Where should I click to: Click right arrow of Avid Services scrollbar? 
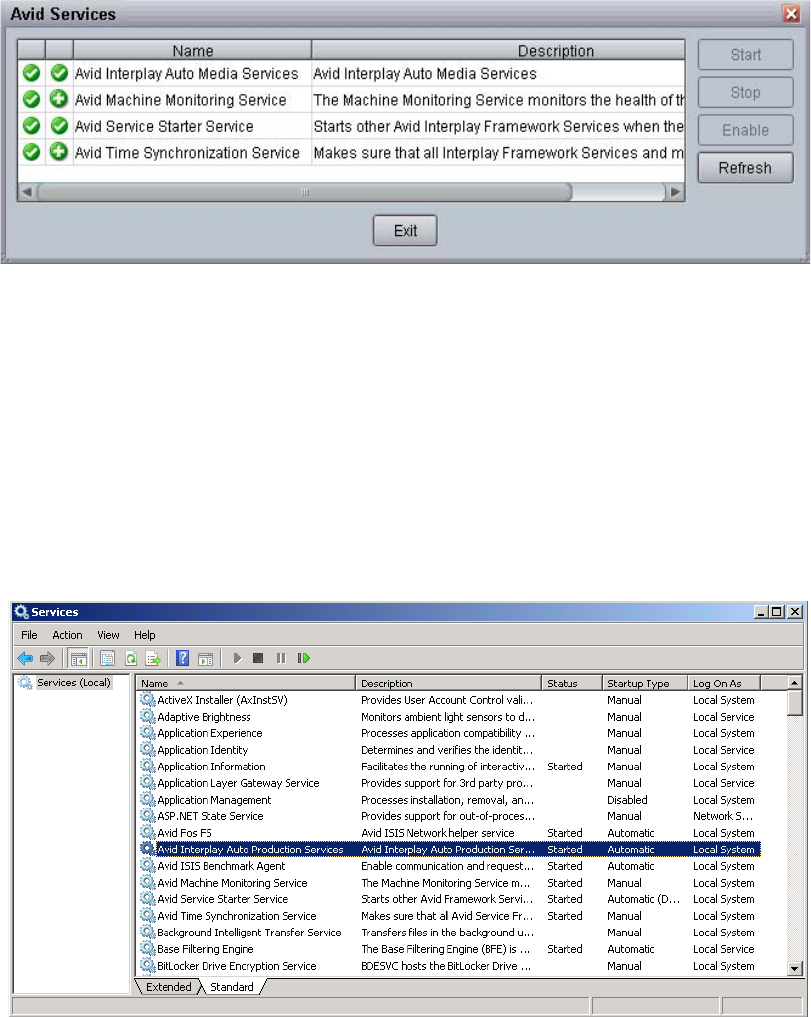675,192
